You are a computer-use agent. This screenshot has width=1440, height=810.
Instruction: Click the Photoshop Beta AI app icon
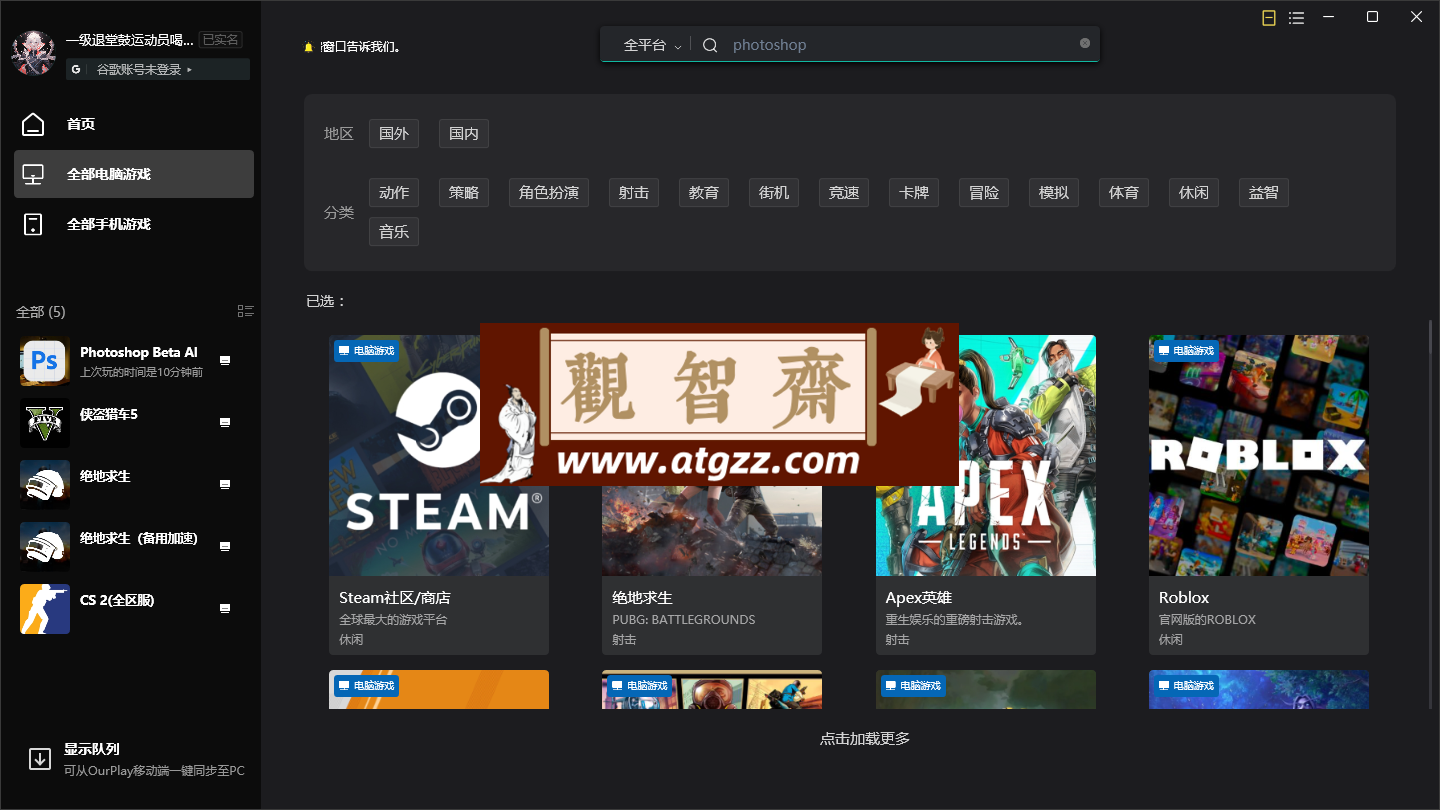tap(45, 361)
